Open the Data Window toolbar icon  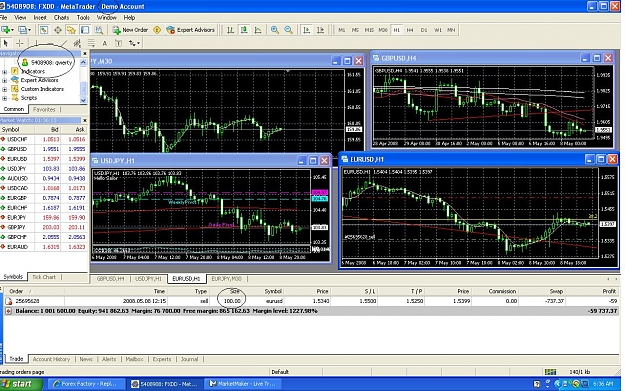pos(58,30)
